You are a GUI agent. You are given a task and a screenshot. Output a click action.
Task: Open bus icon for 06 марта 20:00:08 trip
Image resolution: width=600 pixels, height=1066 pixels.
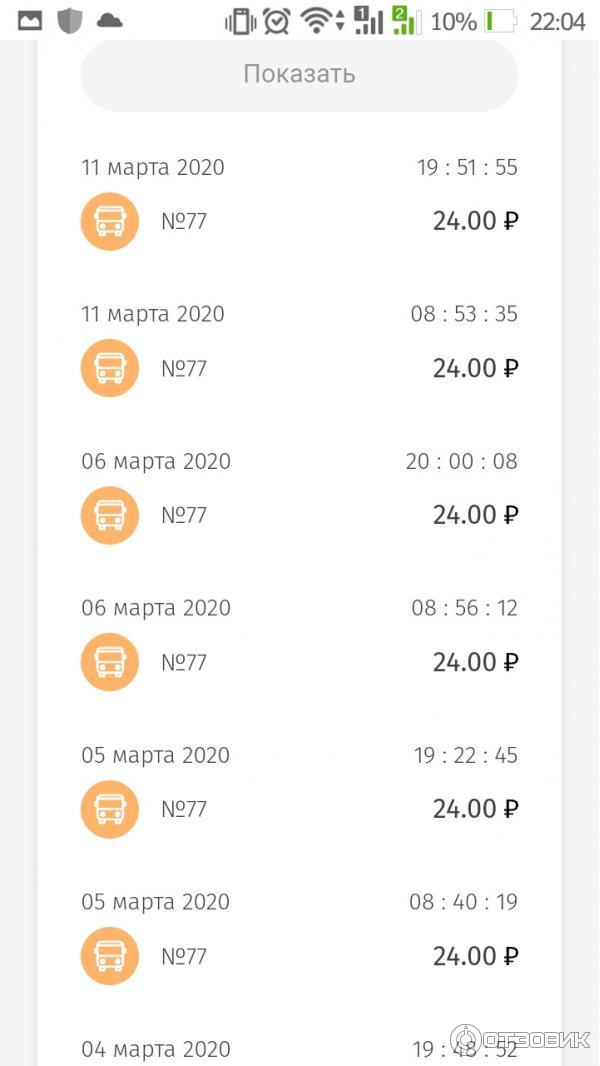click(x=110, y=515)
